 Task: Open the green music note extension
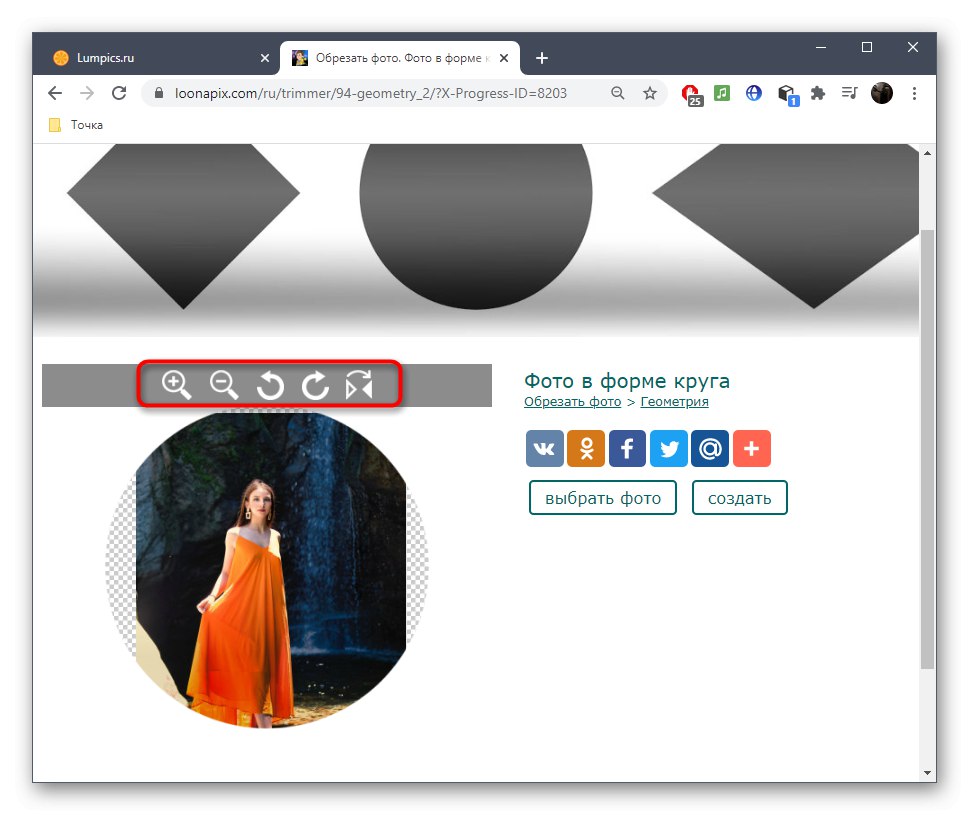tap(722, 93)
